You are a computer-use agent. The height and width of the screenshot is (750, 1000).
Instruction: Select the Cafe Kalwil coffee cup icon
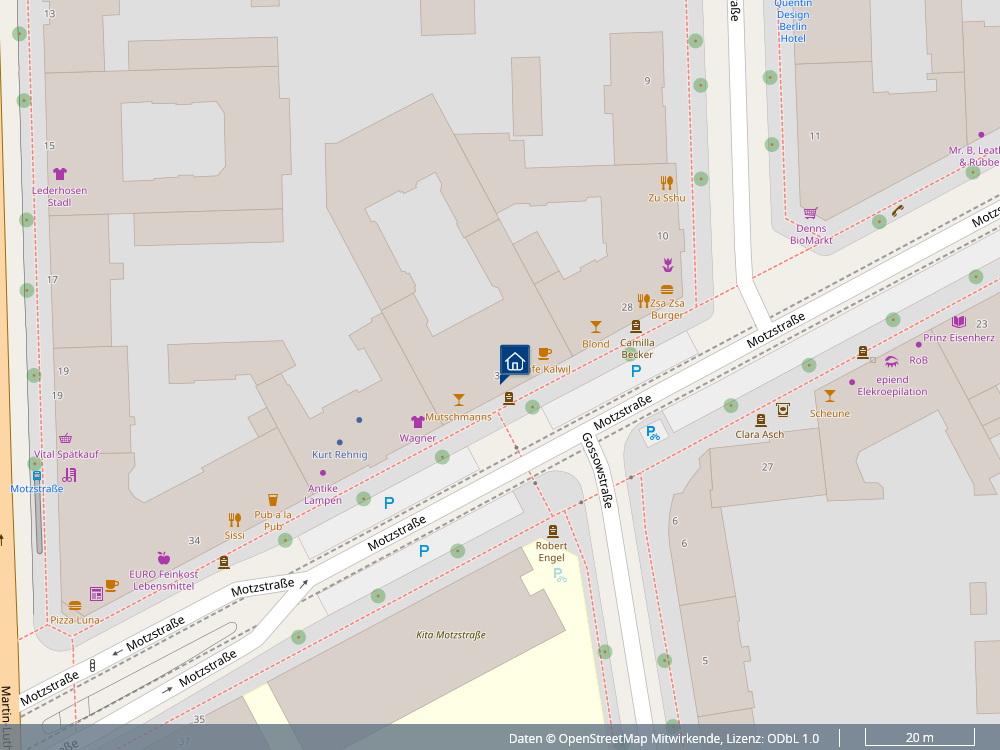pyautogui.click(x=544, y=353)
